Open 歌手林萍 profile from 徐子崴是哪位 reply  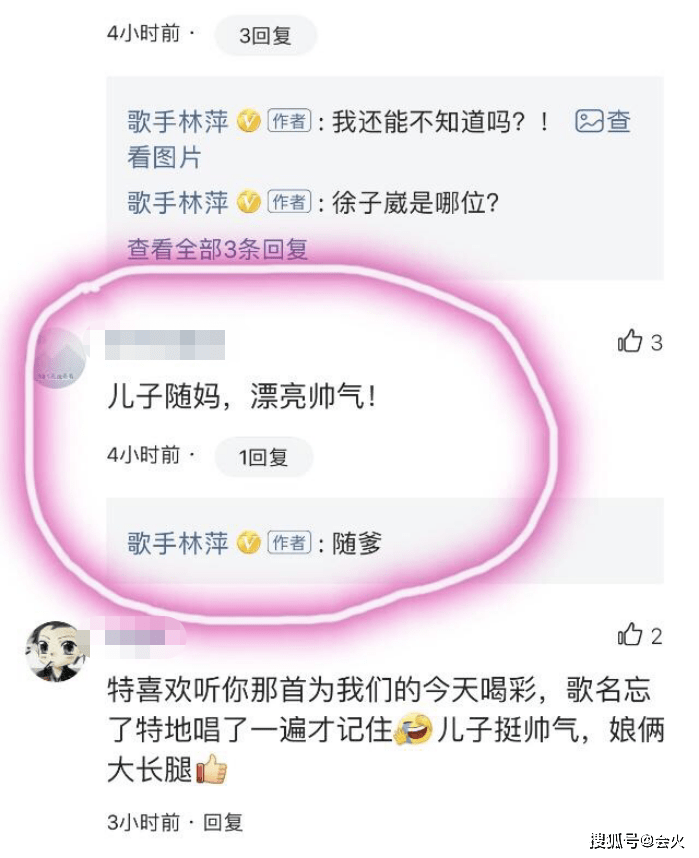(178, 202)
